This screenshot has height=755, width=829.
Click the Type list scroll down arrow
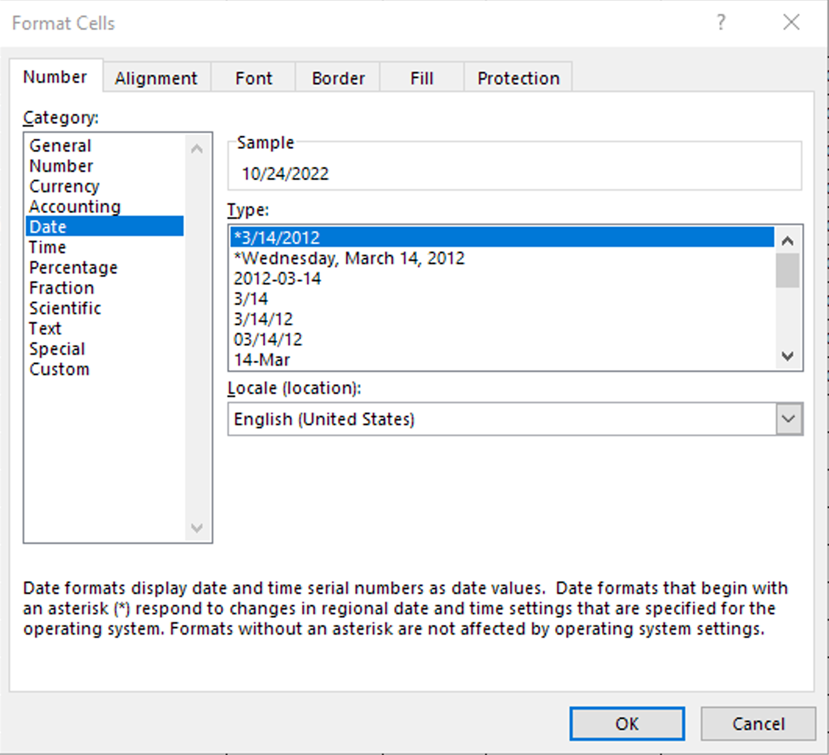pyautogui.click(x=787, y=356)
